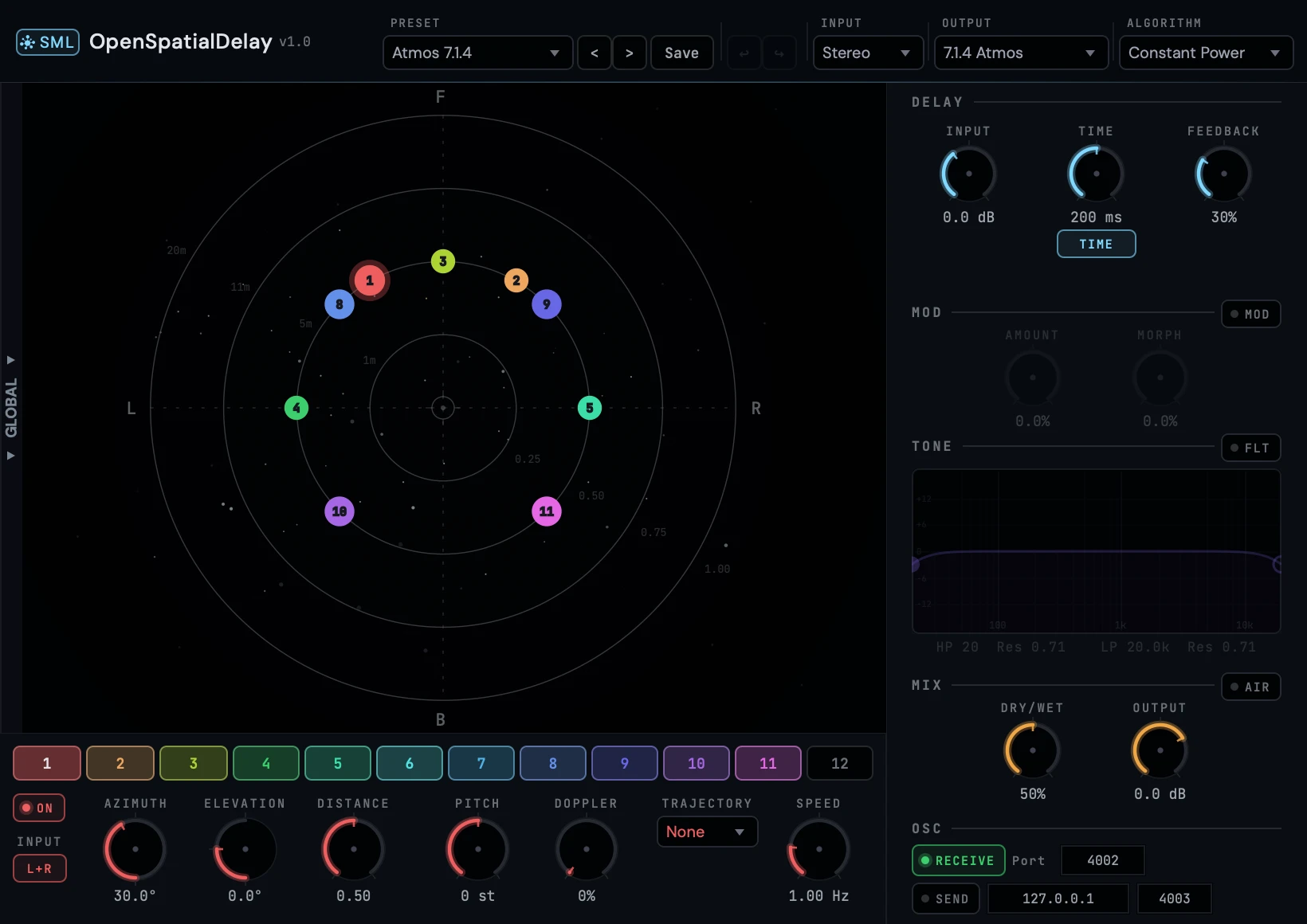Redo the last change
Viewport: 1307px width, 924px height.
[x=779, y=53]
